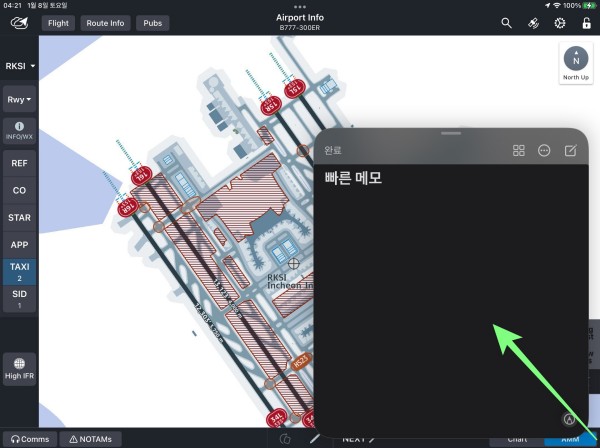600x448 pixels.
Task: Switch to High IFR globe map
Action: pos(19,367)
